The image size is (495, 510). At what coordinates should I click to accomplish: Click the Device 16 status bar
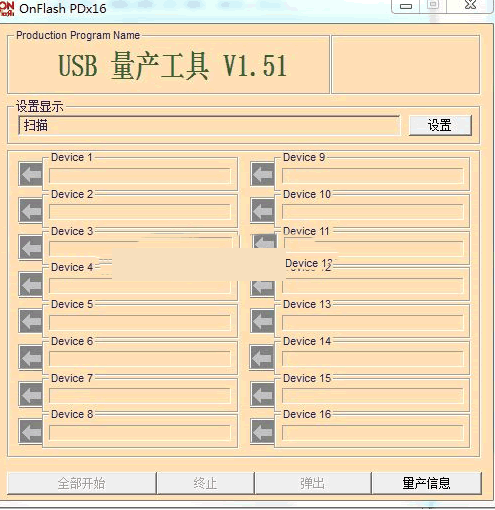click(x=373, y=433)
